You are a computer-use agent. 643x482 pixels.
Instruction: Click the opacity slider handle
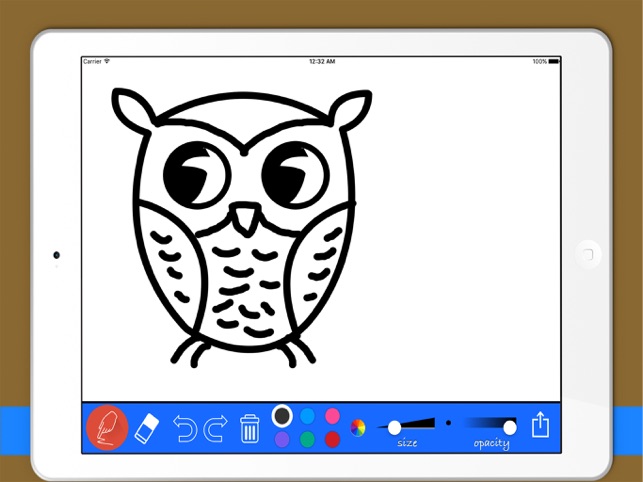(510, 428)
